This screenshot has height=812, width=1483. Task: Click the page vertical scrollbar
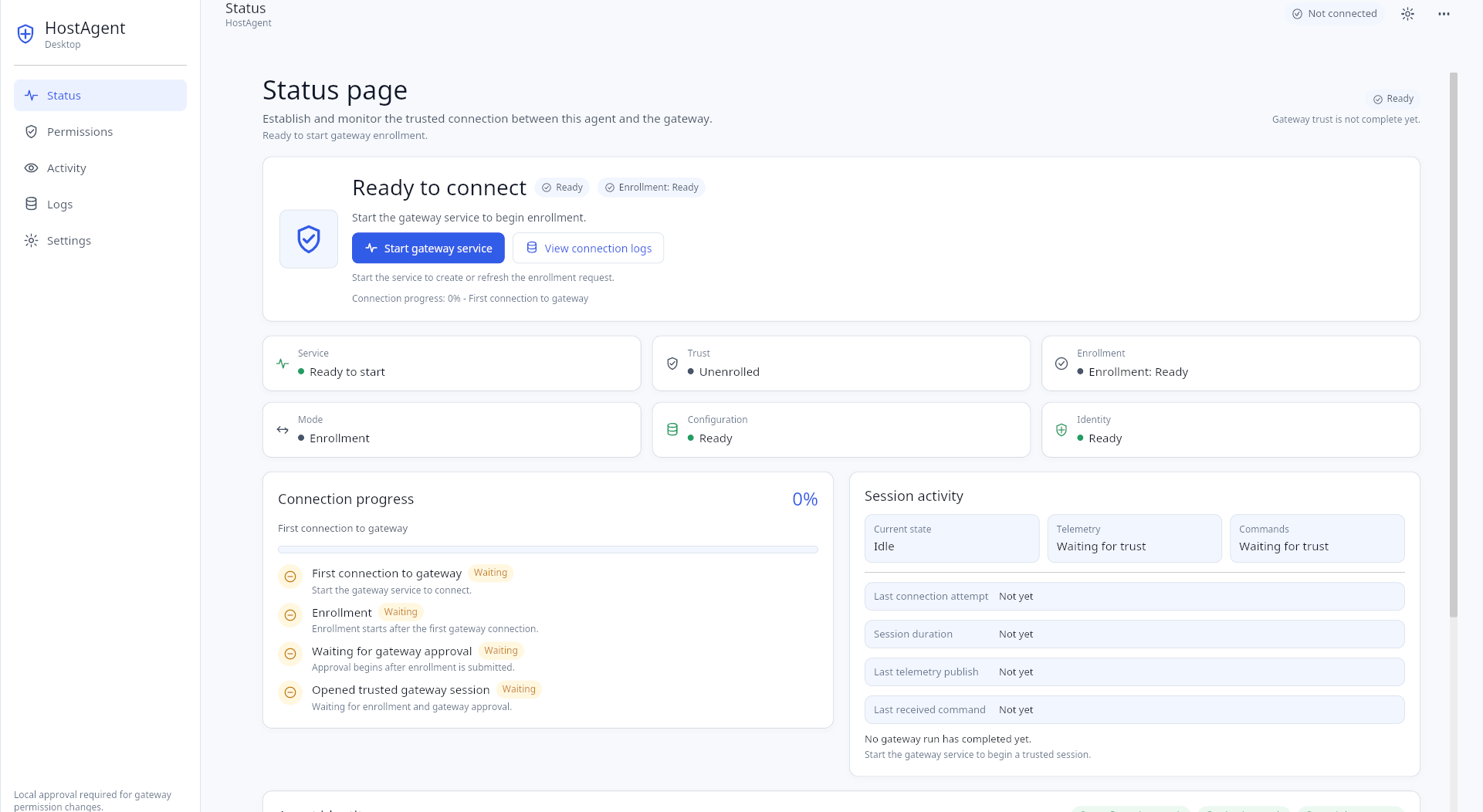(x=1454, y=344)
